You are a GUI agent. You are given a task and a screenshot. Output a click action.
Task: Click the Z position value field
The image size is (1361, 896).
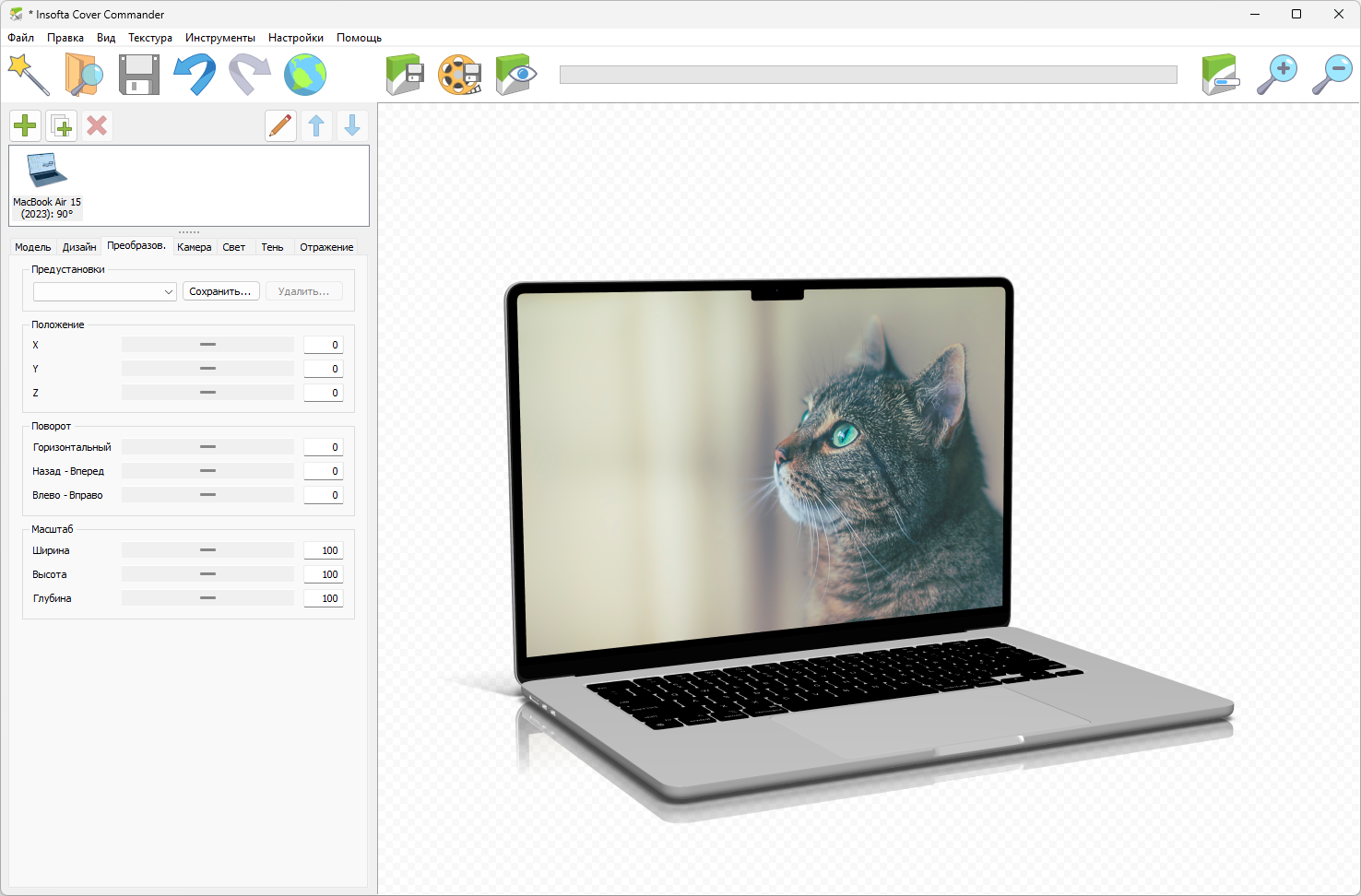point(324,393)
